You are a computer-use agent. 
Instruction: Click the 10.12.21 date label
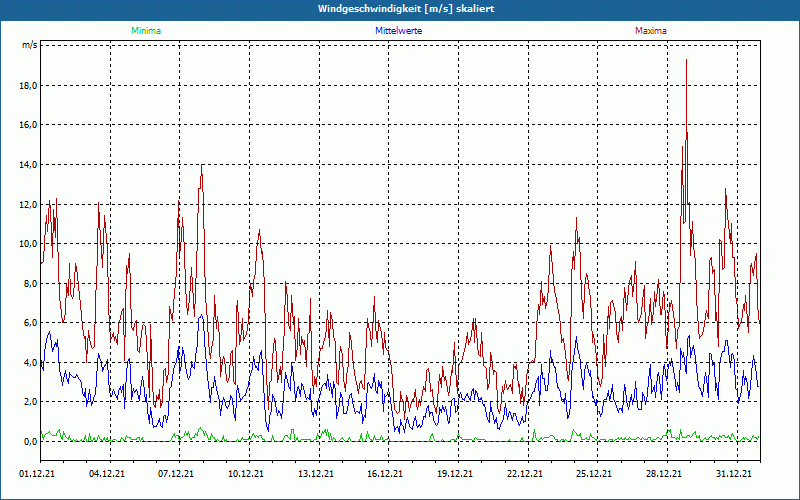tap(246, 474)
